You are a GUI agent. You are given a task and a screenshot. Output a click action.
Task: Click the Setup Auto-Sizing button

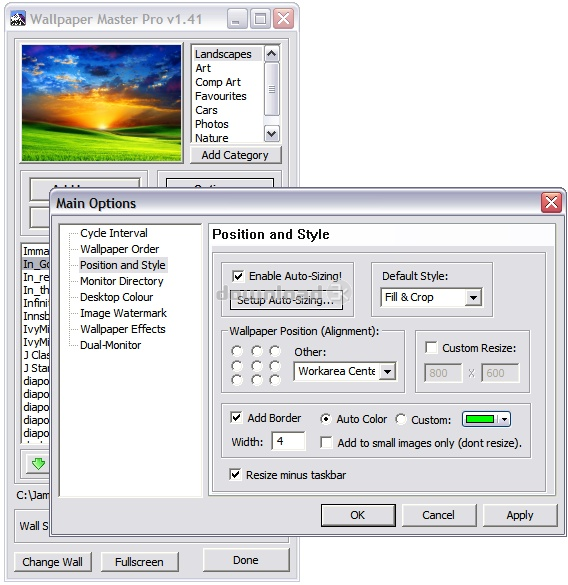pos(286,300)
